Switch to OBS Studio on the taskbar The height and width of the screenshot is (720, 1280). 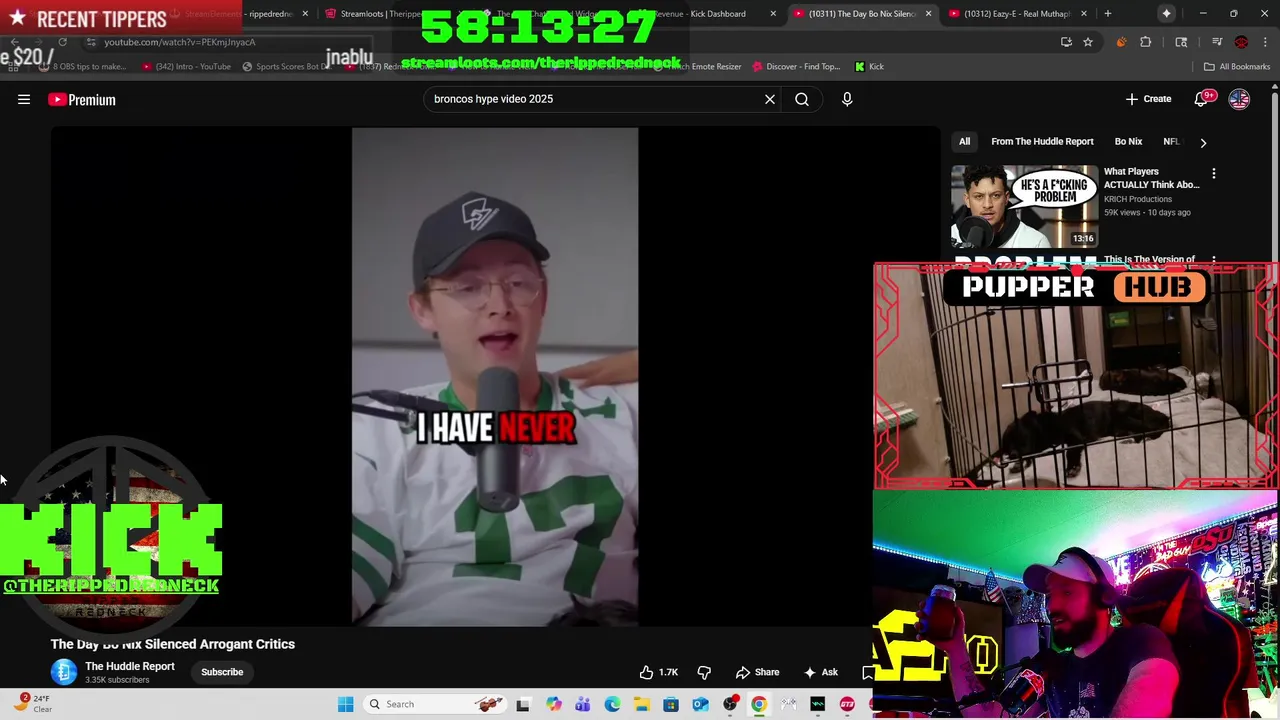[730, 704]
